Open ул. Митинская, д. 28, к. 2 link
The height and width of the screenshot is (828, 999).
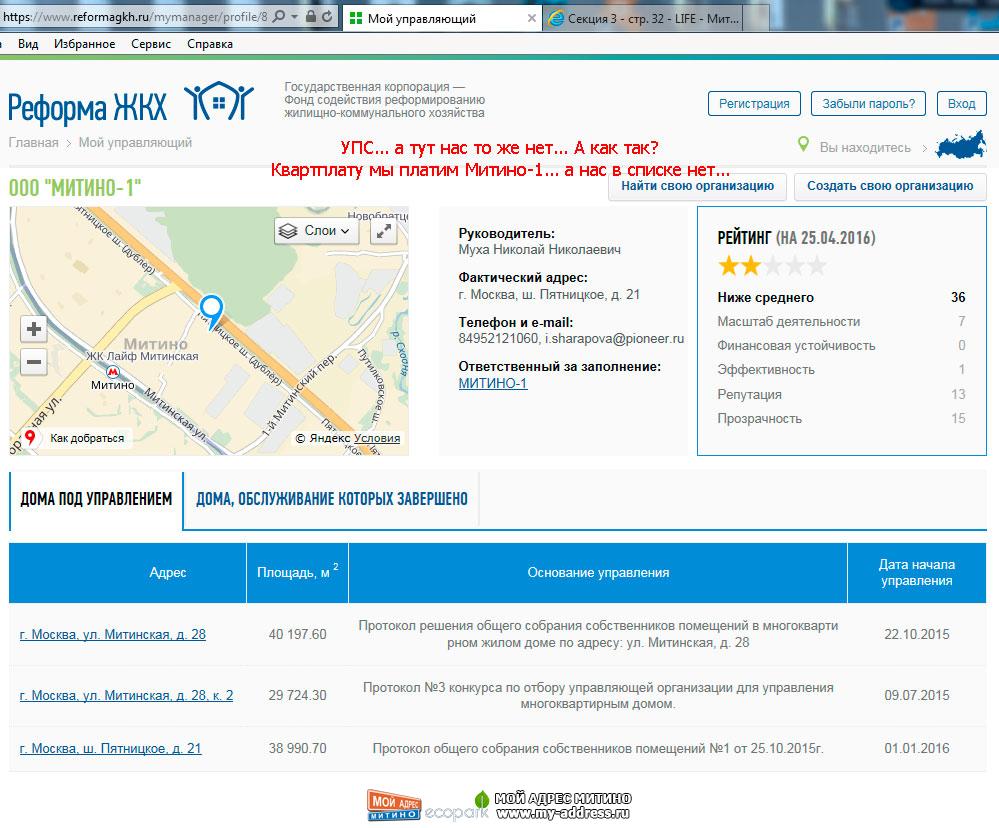point(126,696)
